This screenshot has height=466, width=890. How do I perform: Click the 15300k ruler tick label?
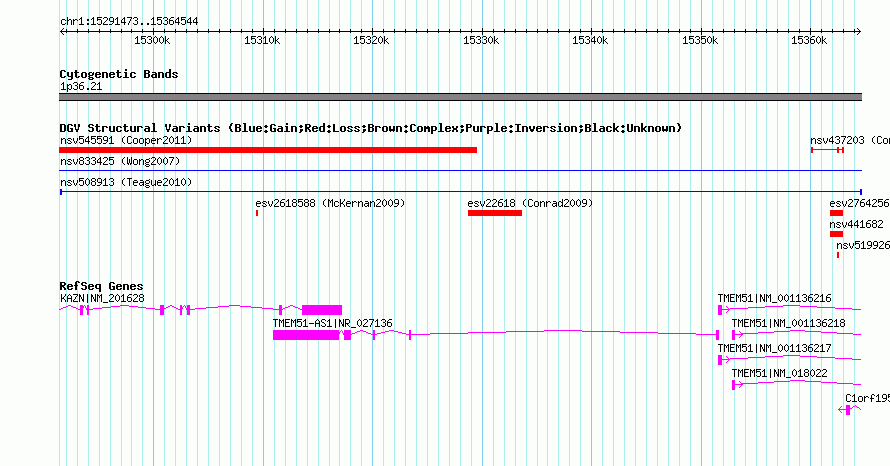(152, 40)
